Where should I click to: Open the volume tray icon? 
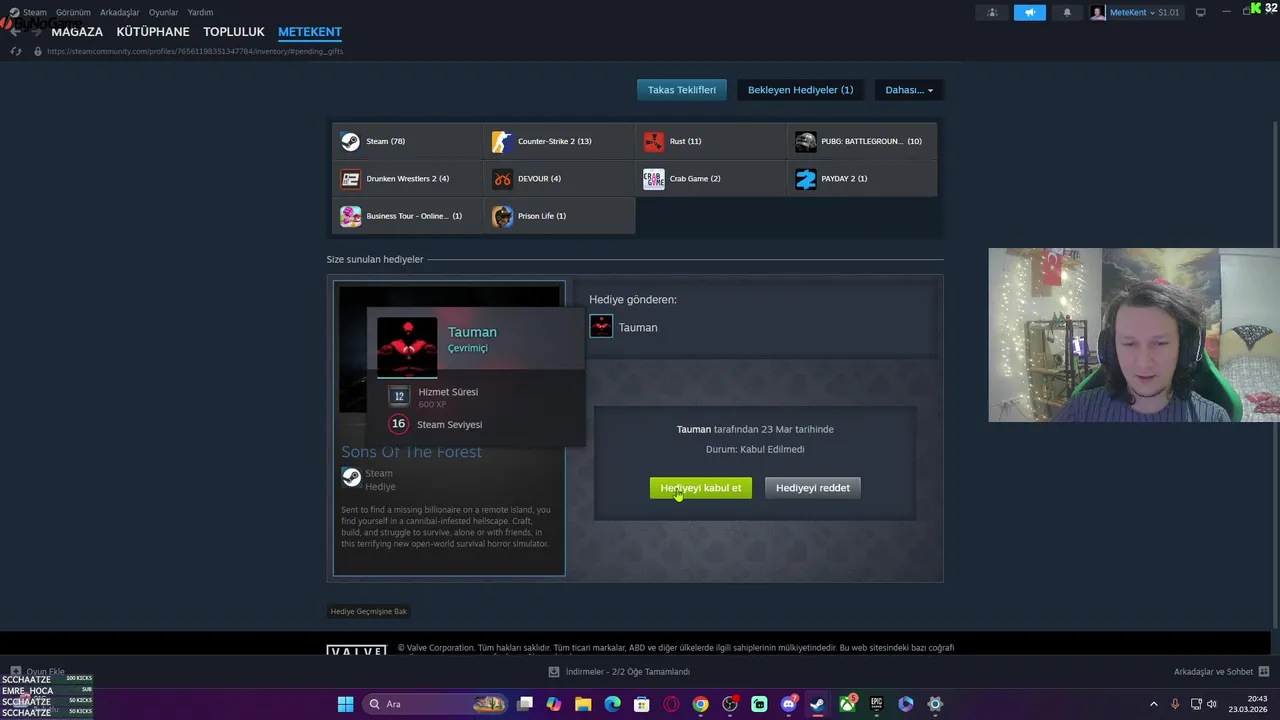pyautogui.click(x=1212, y=704)
